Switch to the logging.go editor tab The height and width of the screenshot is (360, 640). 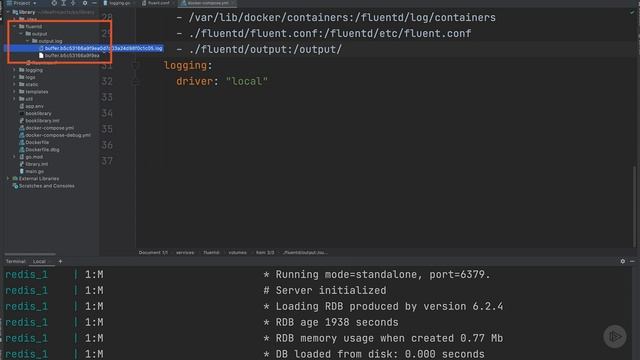coord(118,3)
